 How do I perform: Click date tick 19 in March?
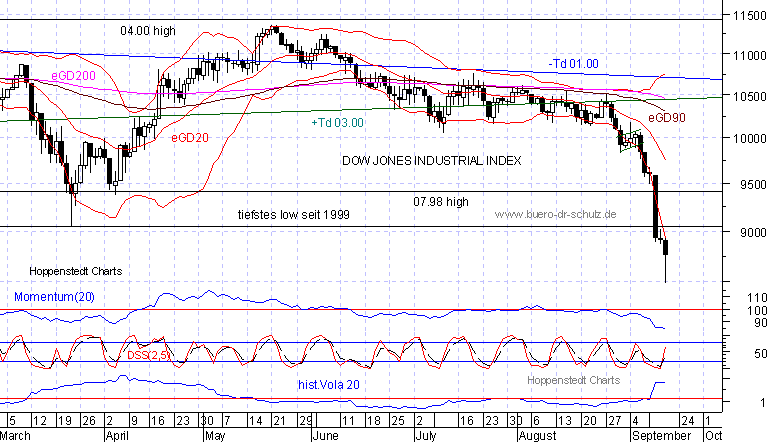pyautogui.click(x=64, y=421)
